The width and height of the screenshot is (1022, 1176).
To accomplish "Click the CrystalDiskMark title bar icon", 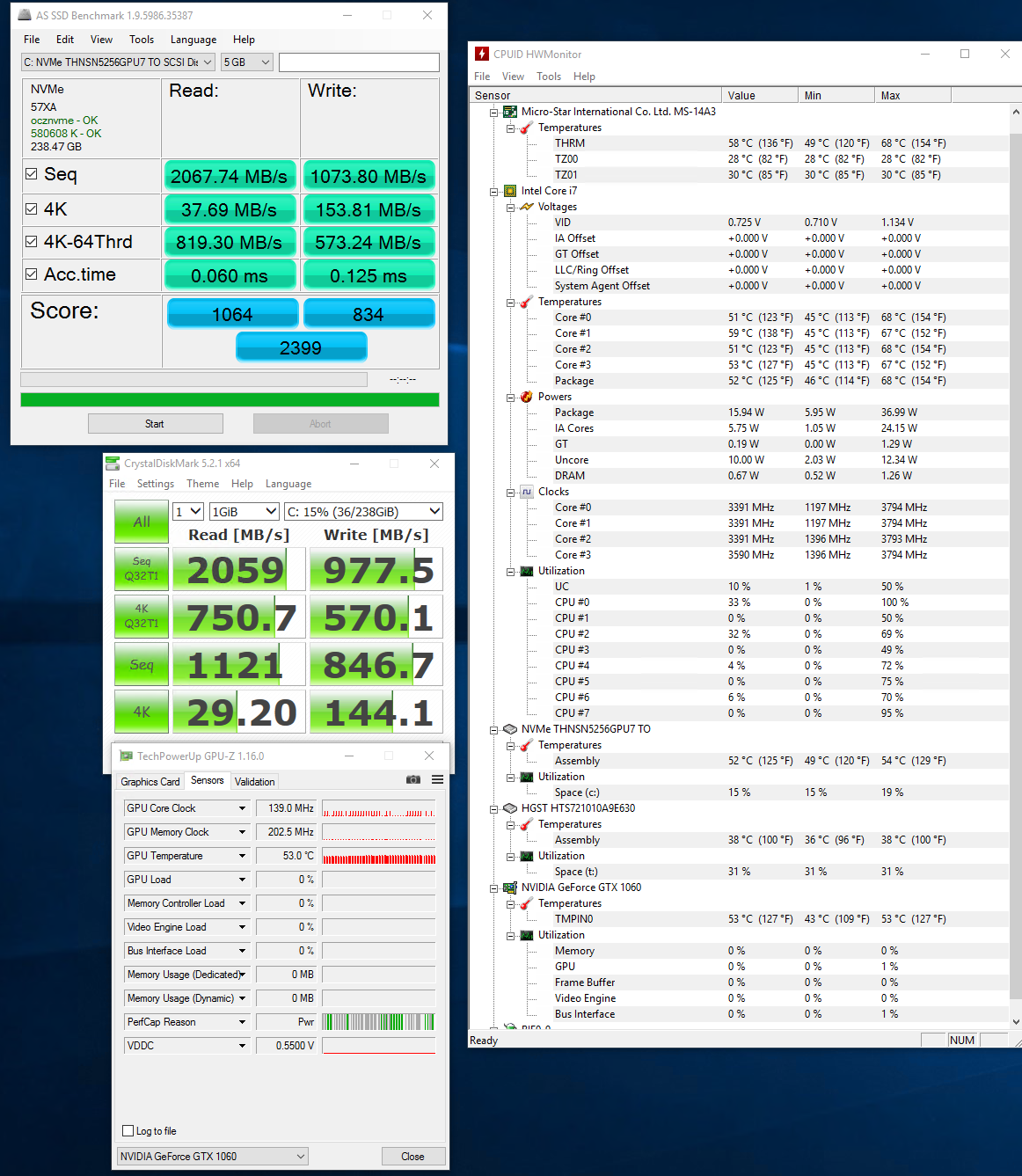I will point(112,464).
